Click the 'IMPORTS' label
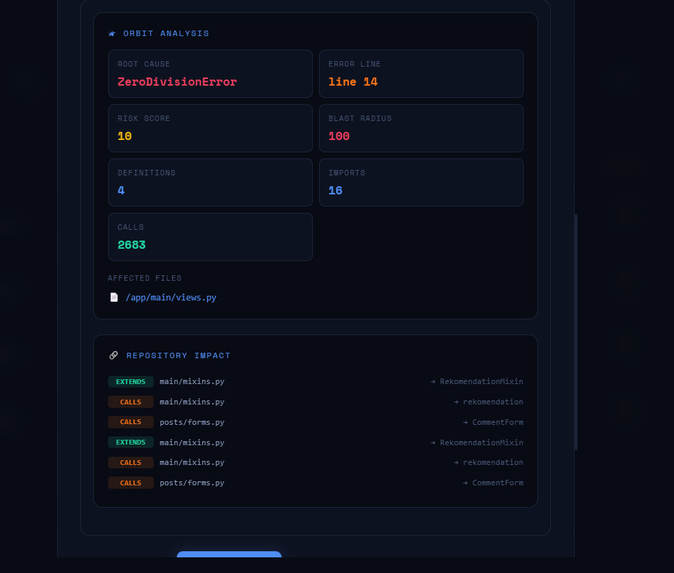 (347, 173)
